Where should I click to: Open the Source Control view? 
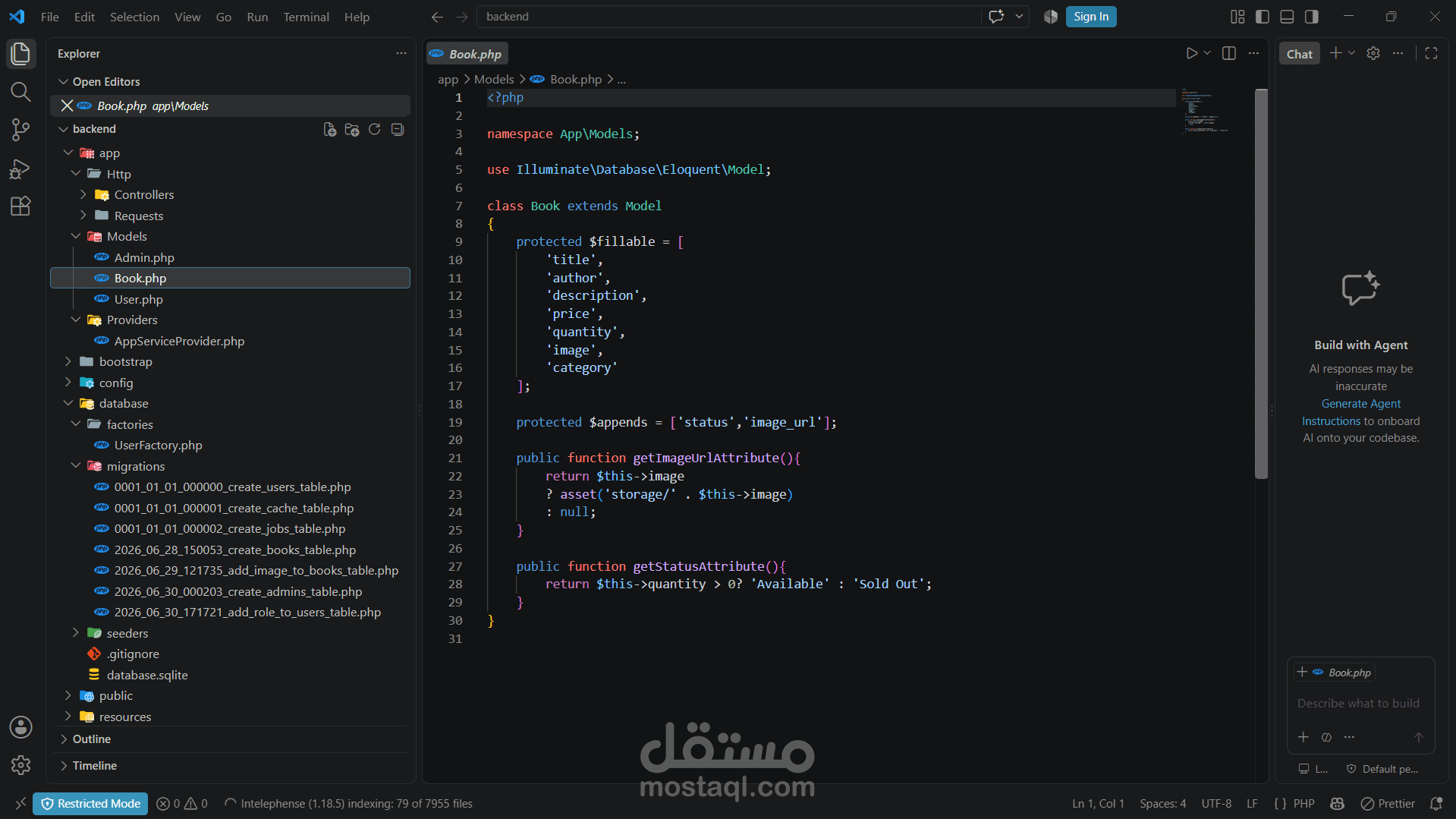[x=20, y=130]
